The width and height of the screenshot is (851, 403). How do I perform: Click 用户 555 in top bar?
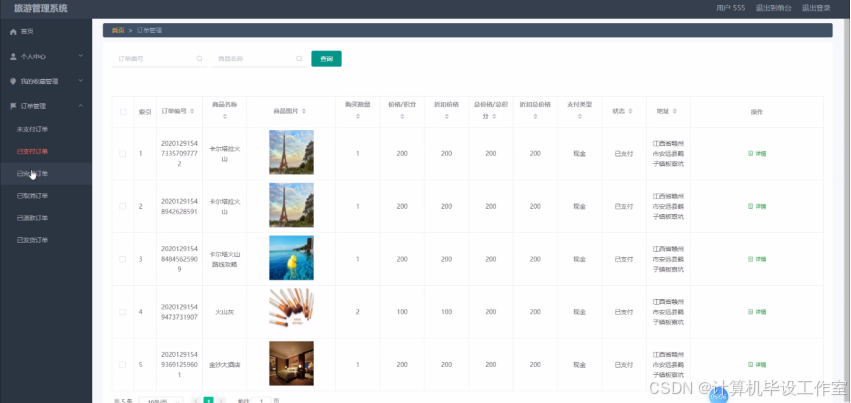[731, 8]
